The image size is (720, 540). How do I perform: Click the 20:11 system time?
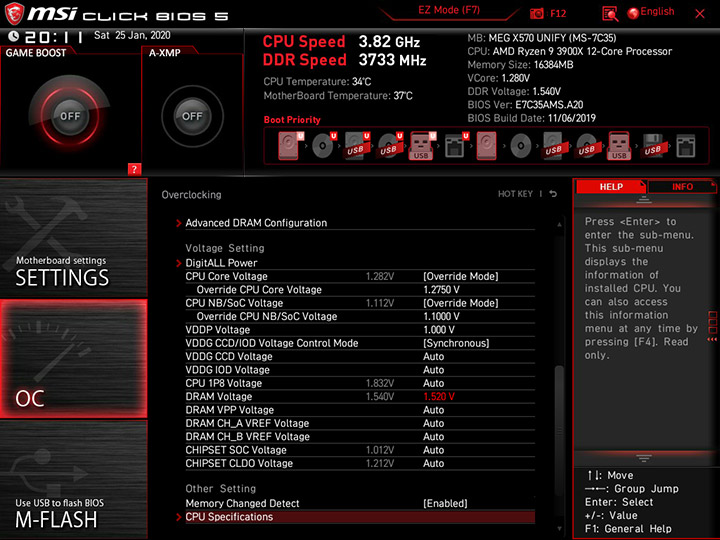(54, 37)
